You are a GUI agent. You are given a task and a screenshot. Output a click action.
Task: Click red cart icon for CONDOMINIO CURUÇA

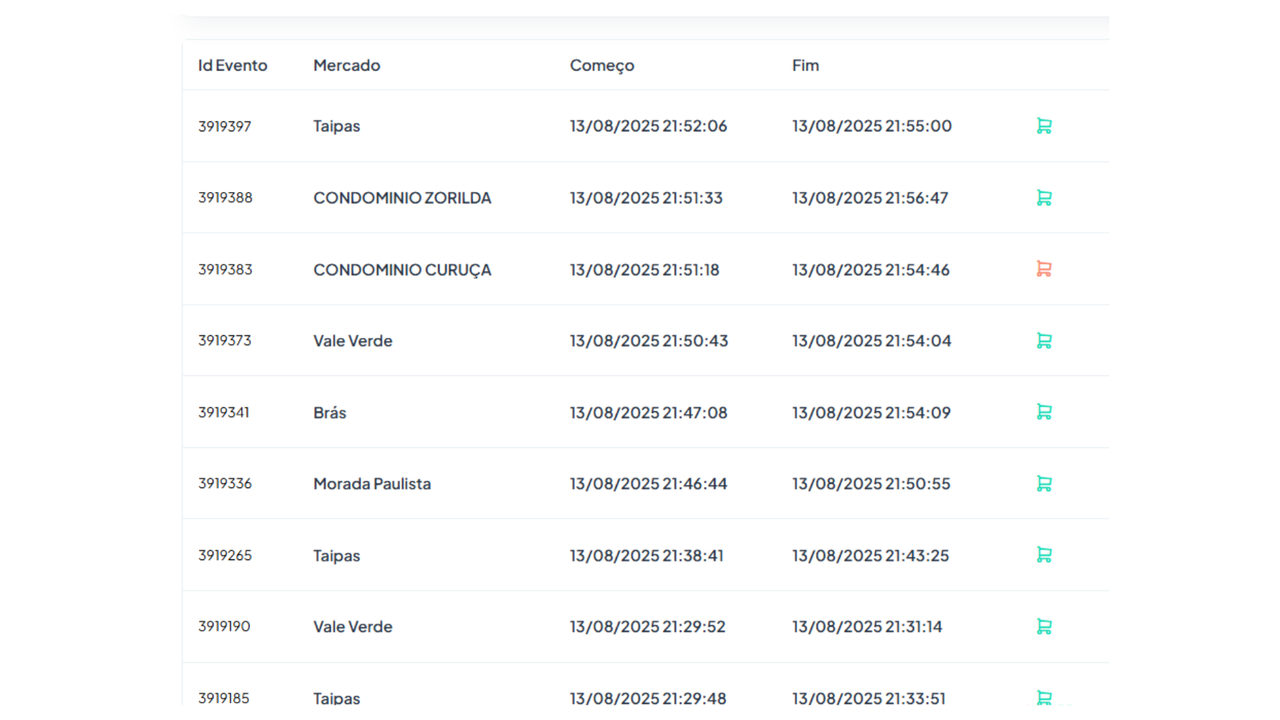[x=1044, y=269]
